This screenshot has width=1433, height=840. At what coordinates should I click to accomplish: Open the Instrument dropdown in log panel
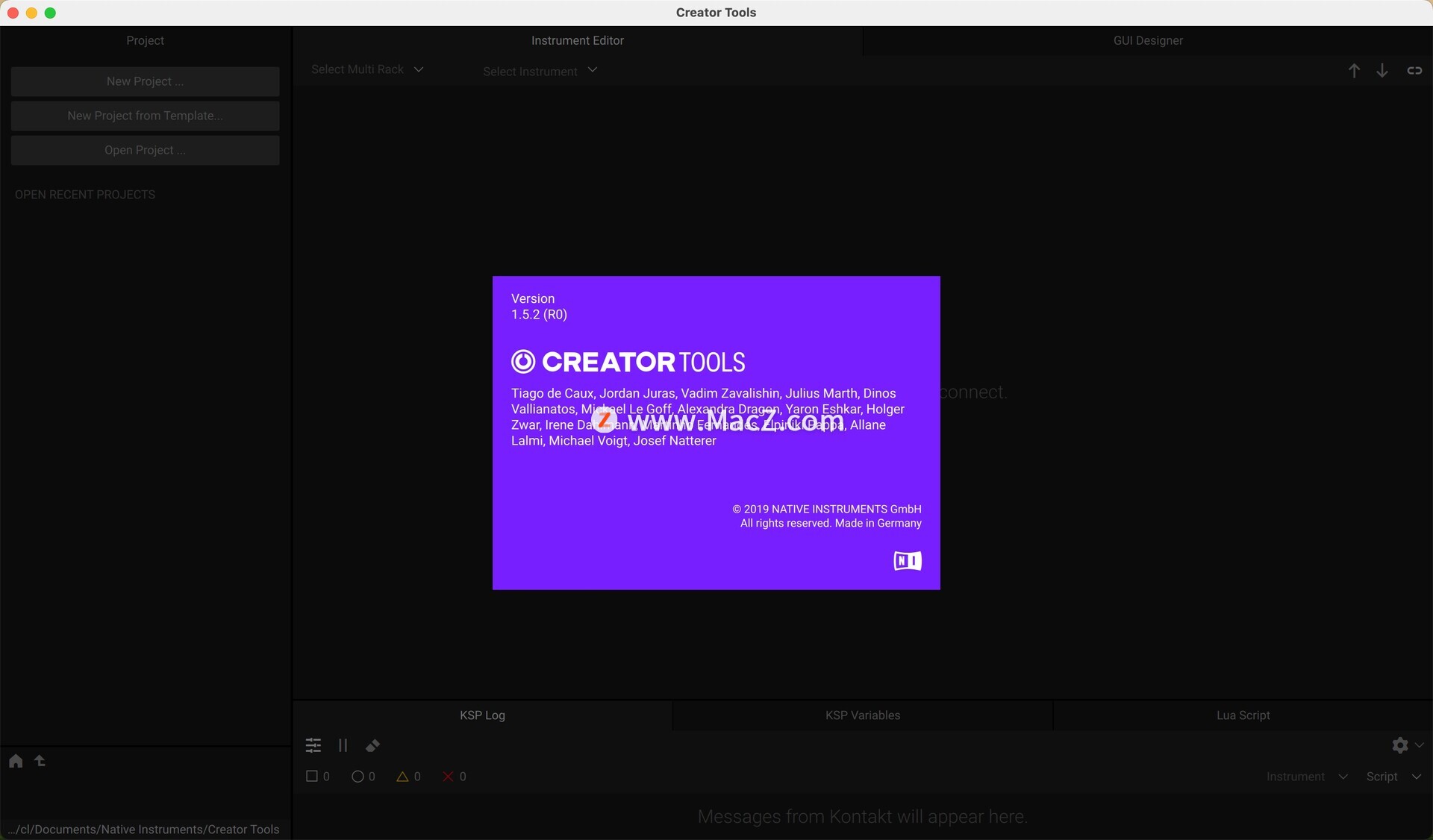(x=1307, y=777)
